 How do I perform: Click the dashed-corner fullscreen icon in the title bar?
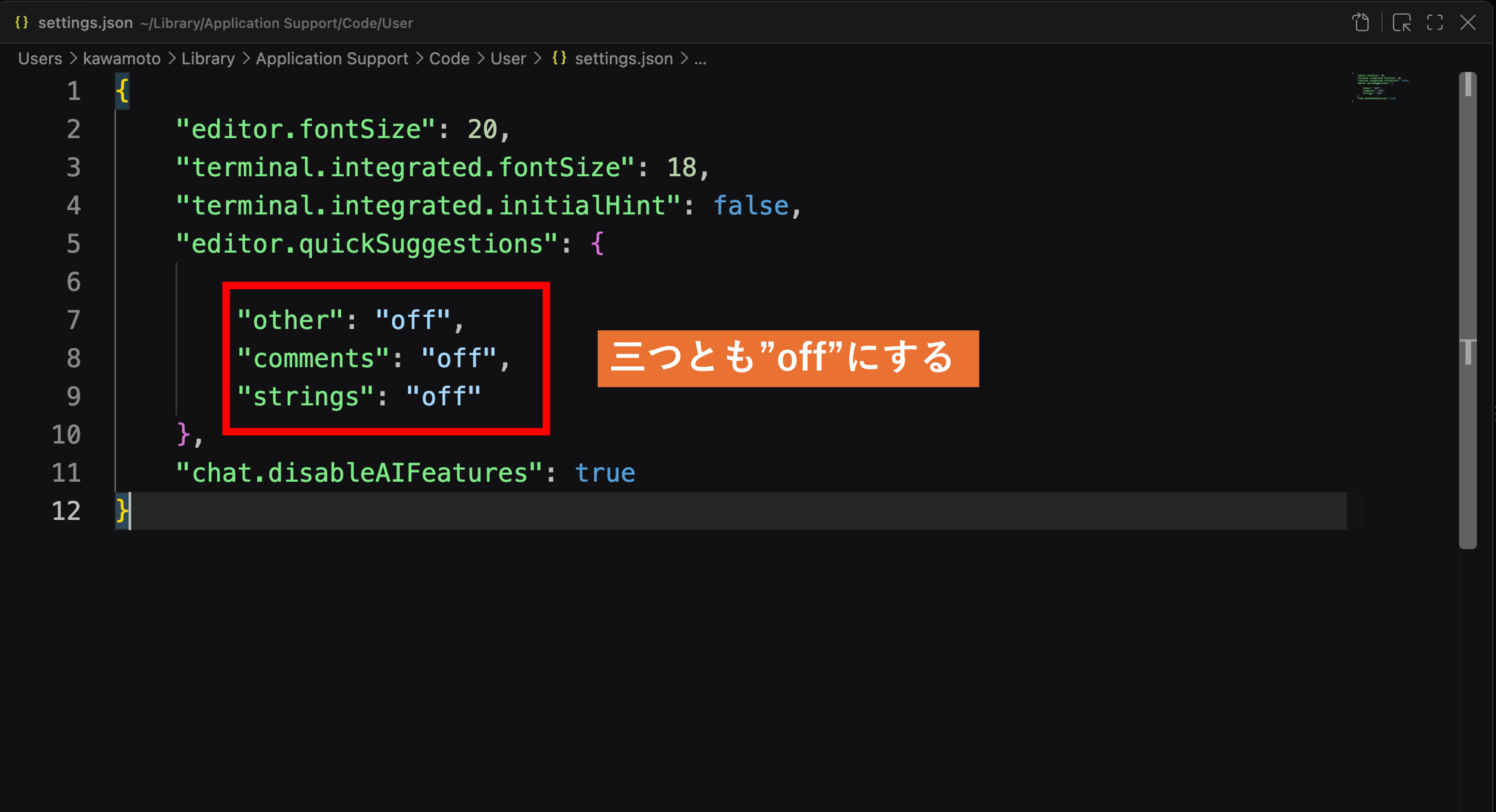point(1434,23)
